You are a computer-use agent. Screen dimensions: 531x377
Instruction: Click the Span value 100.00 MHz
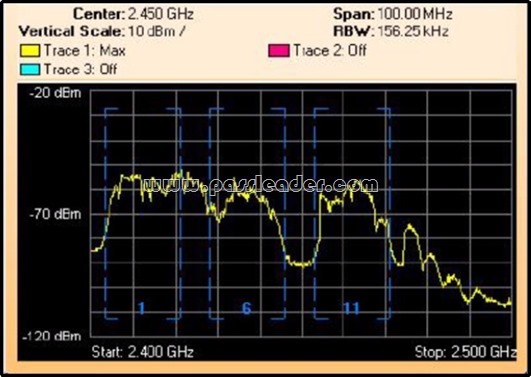[415, 14]
